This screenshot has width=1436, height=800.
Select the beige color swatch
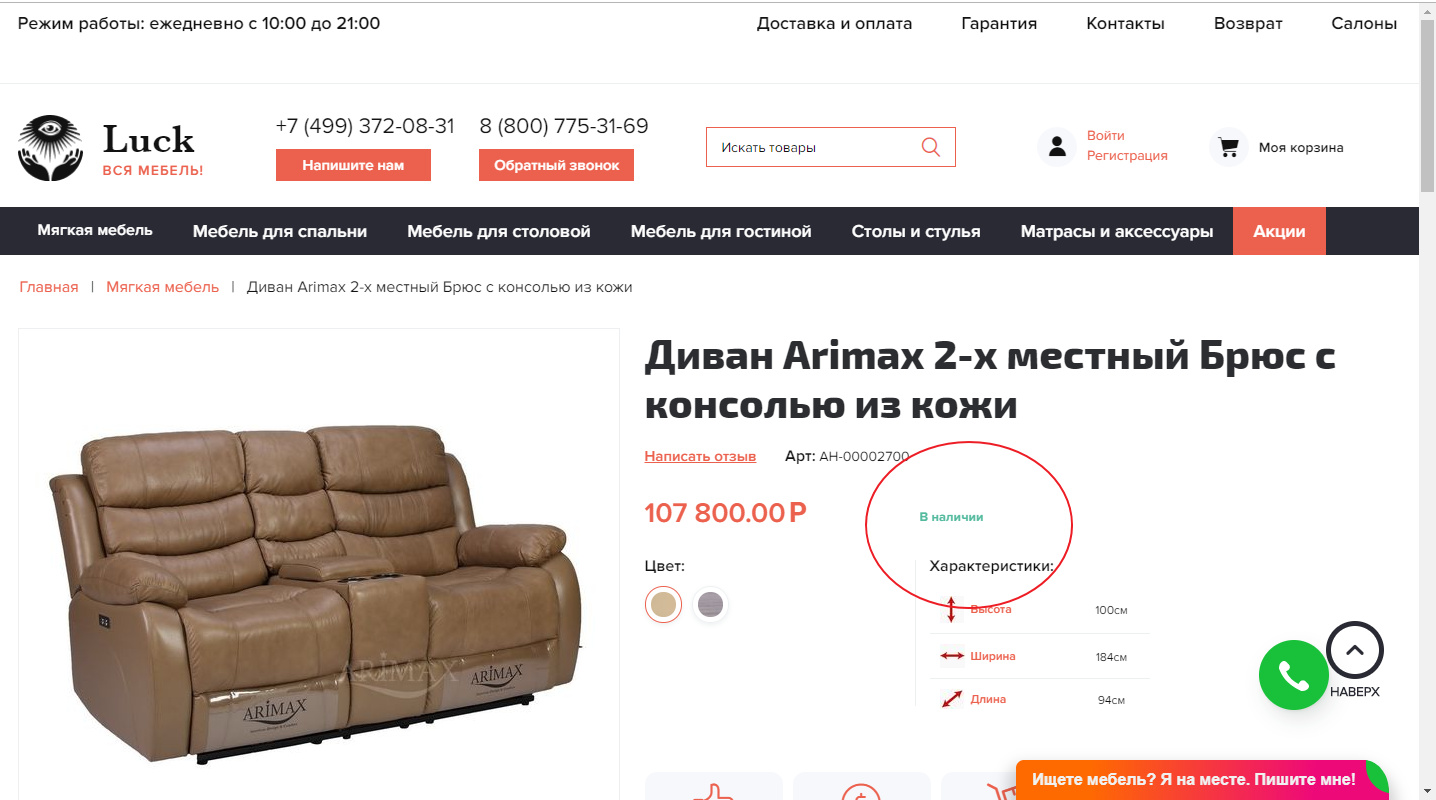[x=663, y=604]
